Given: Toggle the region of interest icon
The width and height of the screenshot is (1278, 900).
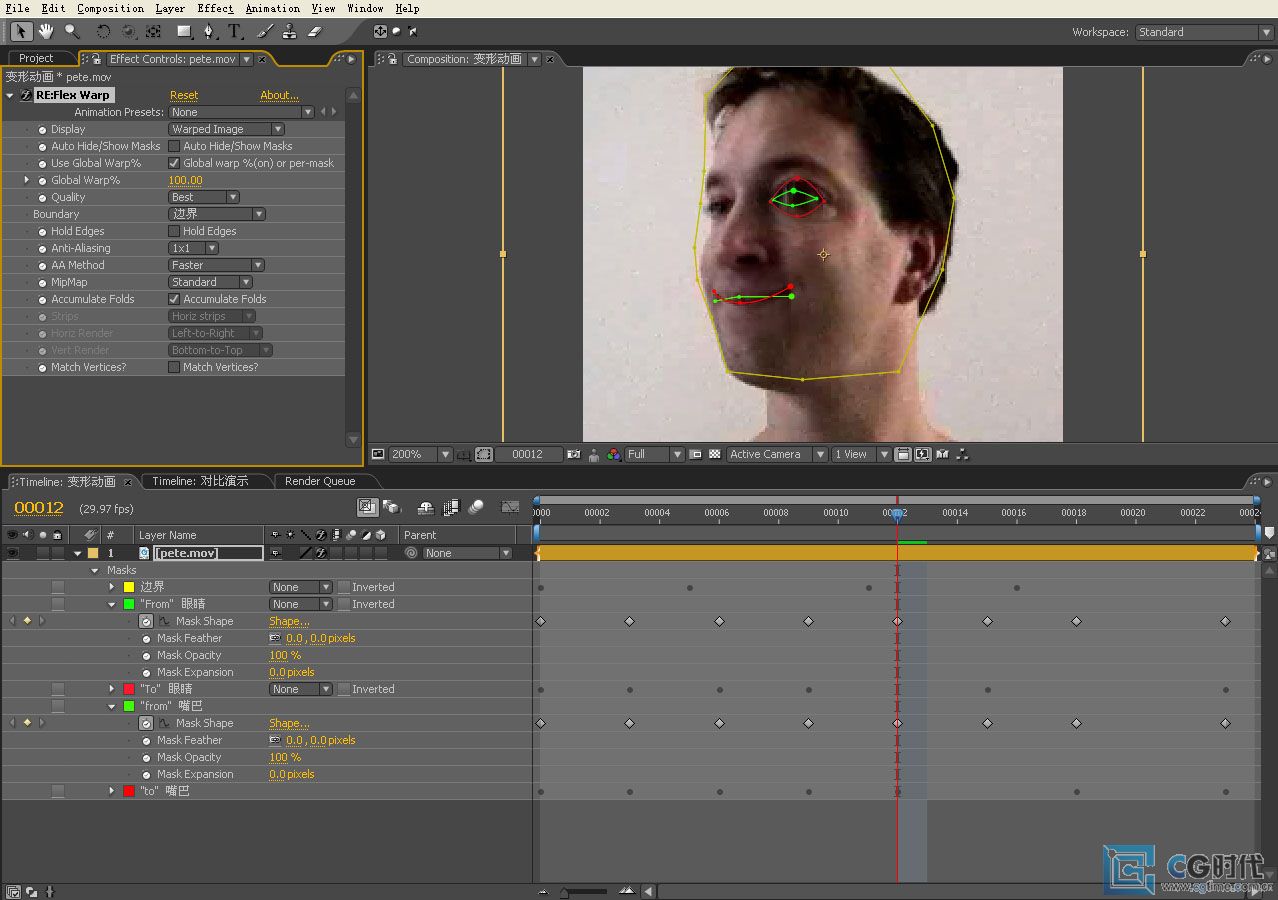Looking at the screenshot, I should pos(695,454).
